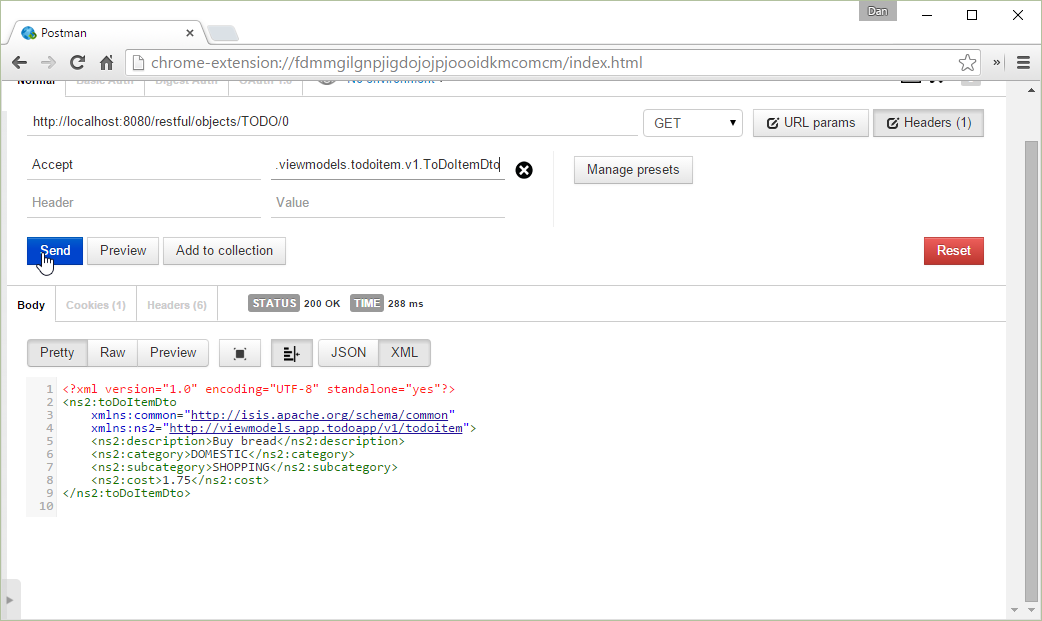Click Add to collection
The width and height of the screenshot is (1042, 621).
pos(225,251)
